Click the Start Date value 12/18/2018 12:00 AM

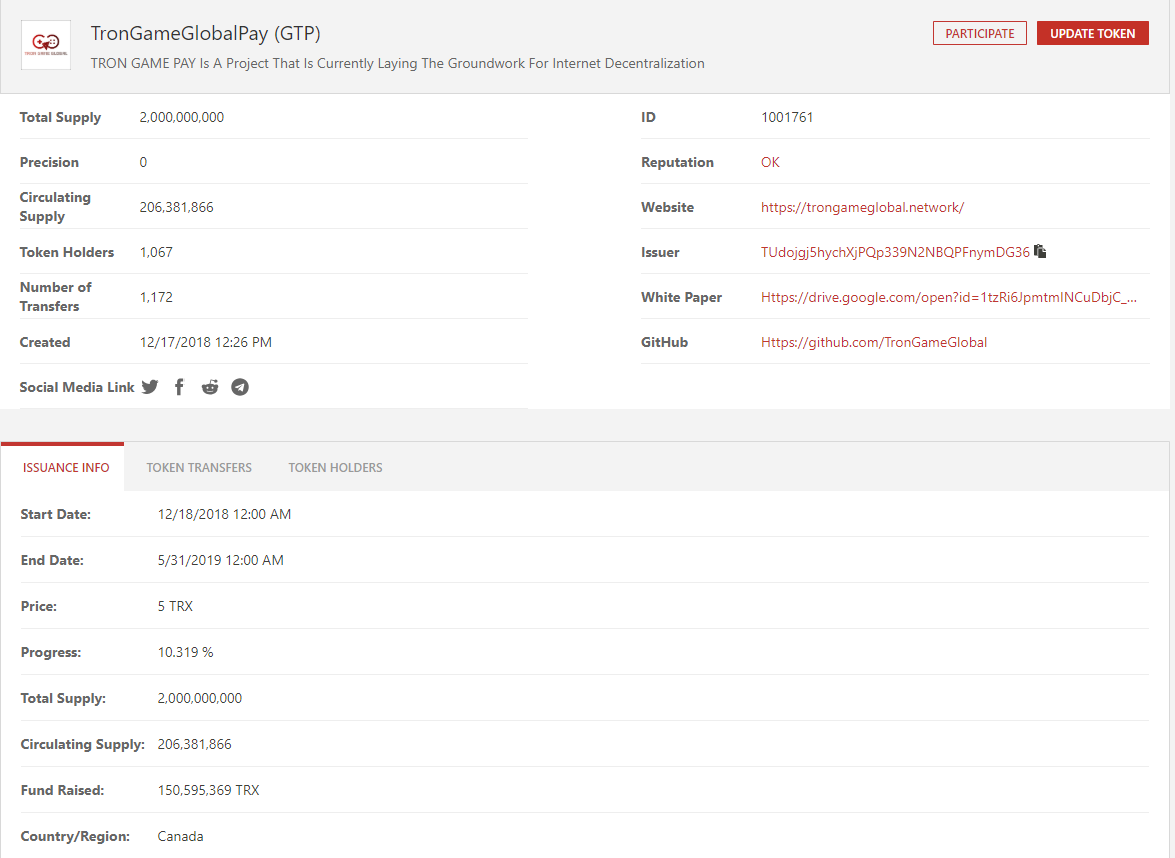coord(224,515)
